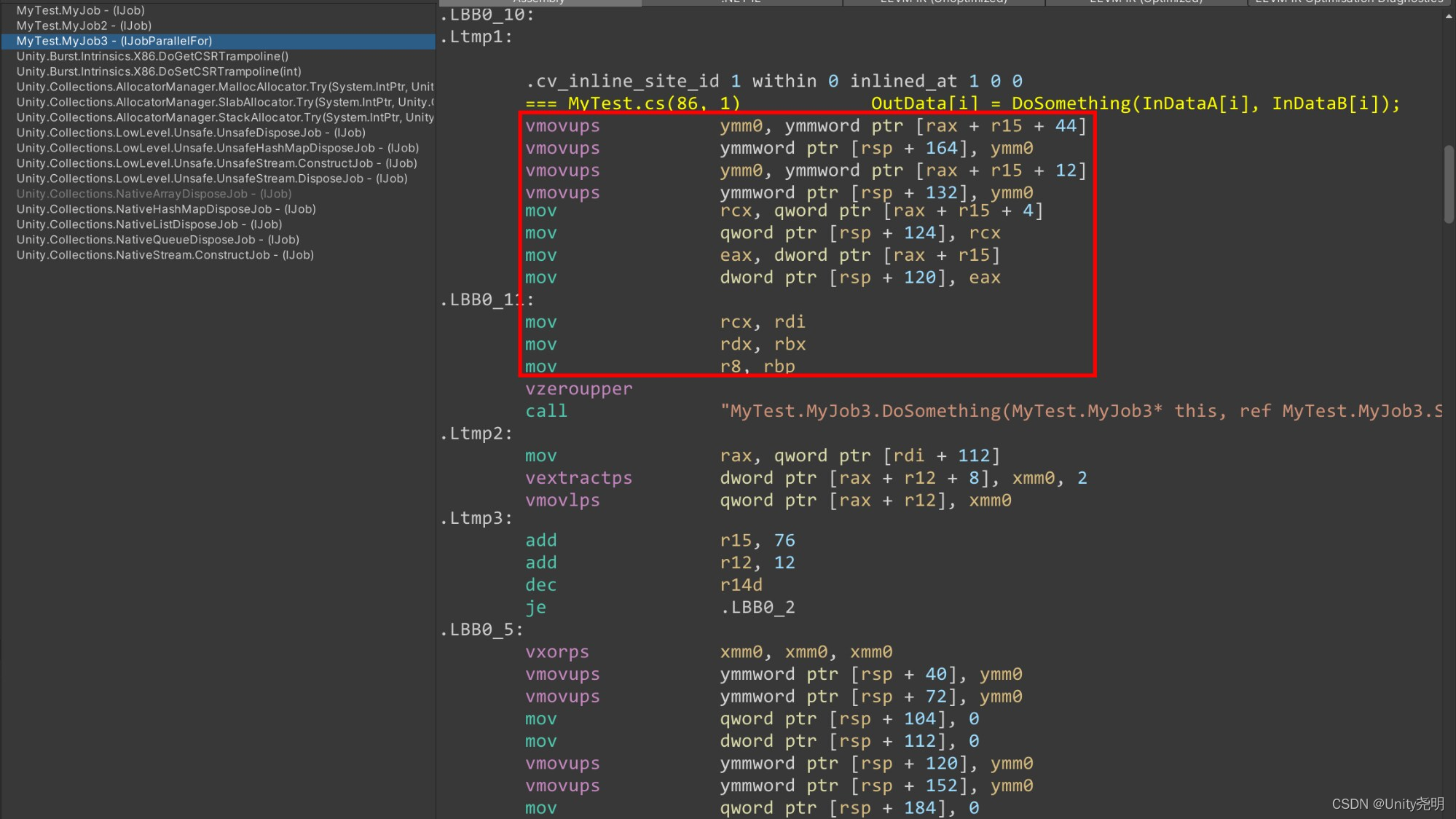Select UnsafeStream.ConstructJob - (IJob) entry
This screenshot has height=819, width=1456.
click(x=217, y=163)
